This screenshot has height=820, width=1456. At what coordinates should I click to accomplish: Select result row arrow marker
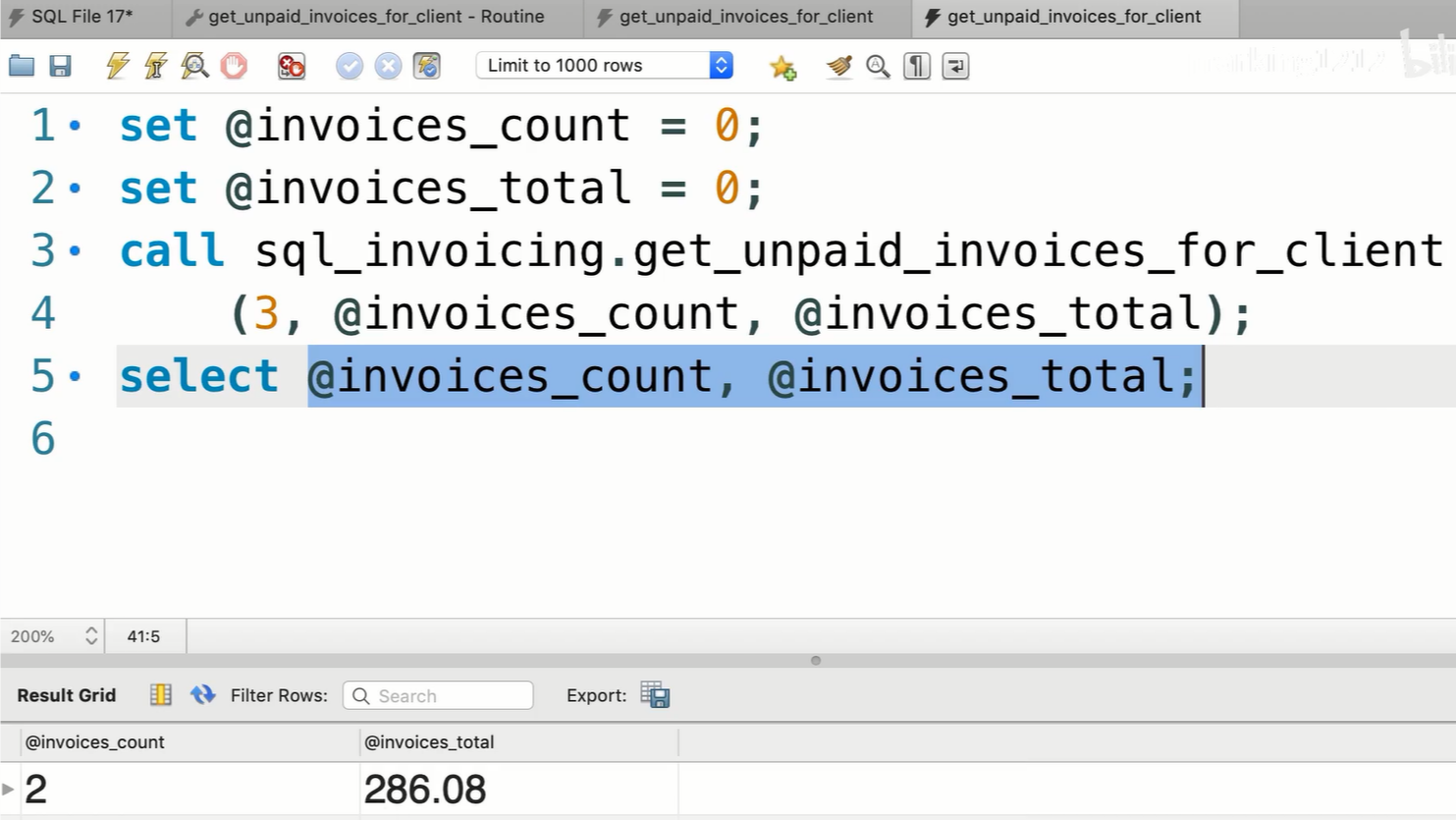[x=8, y=790]
